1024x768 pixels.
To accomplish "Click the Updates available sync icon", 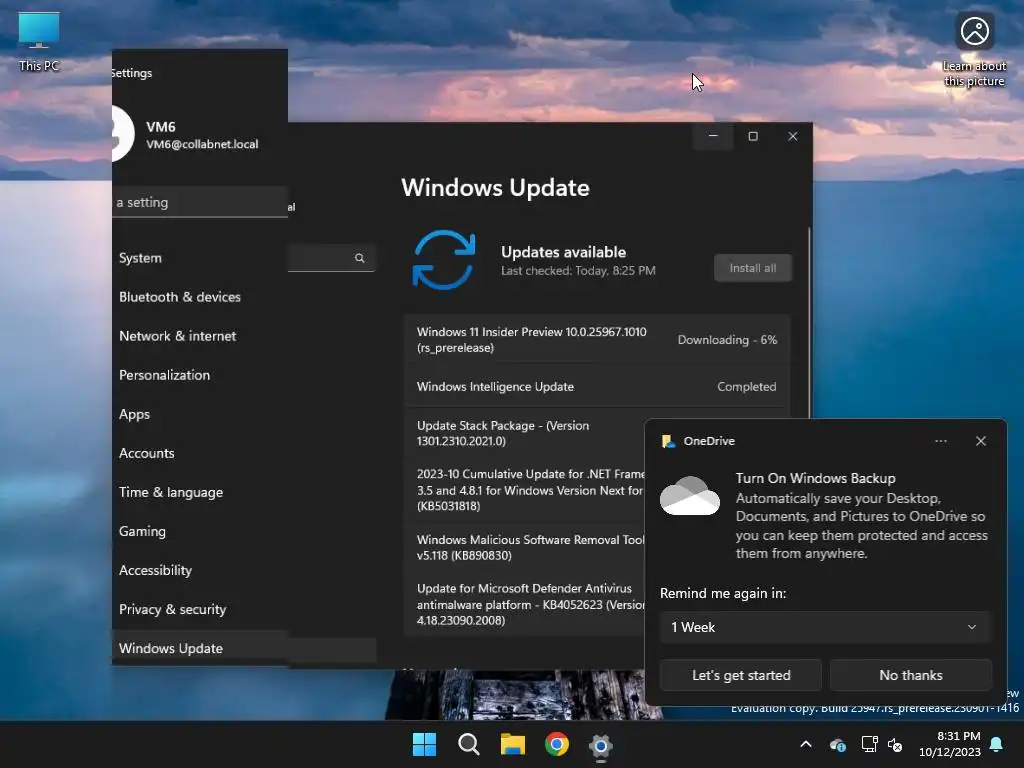I will point(443,260).
